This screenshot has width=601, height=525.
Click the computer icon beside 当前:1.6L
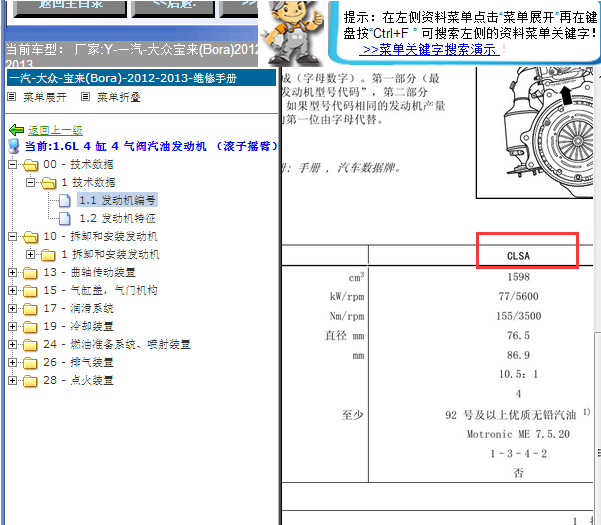pyautogui.click(x=14, y=146)
